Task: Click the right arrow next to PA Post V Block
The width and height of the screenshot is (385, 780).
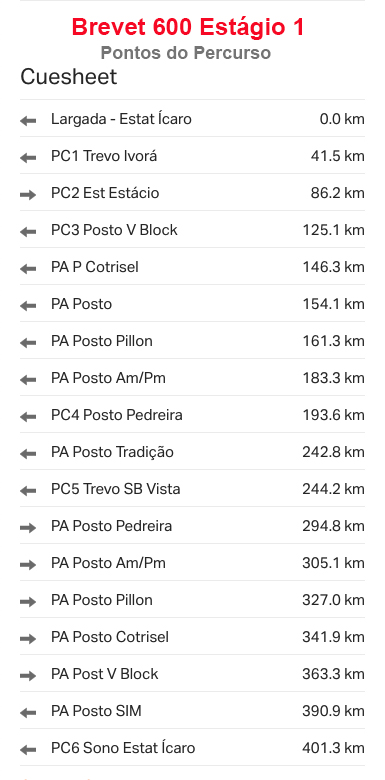Action: (x=28, y=676)
